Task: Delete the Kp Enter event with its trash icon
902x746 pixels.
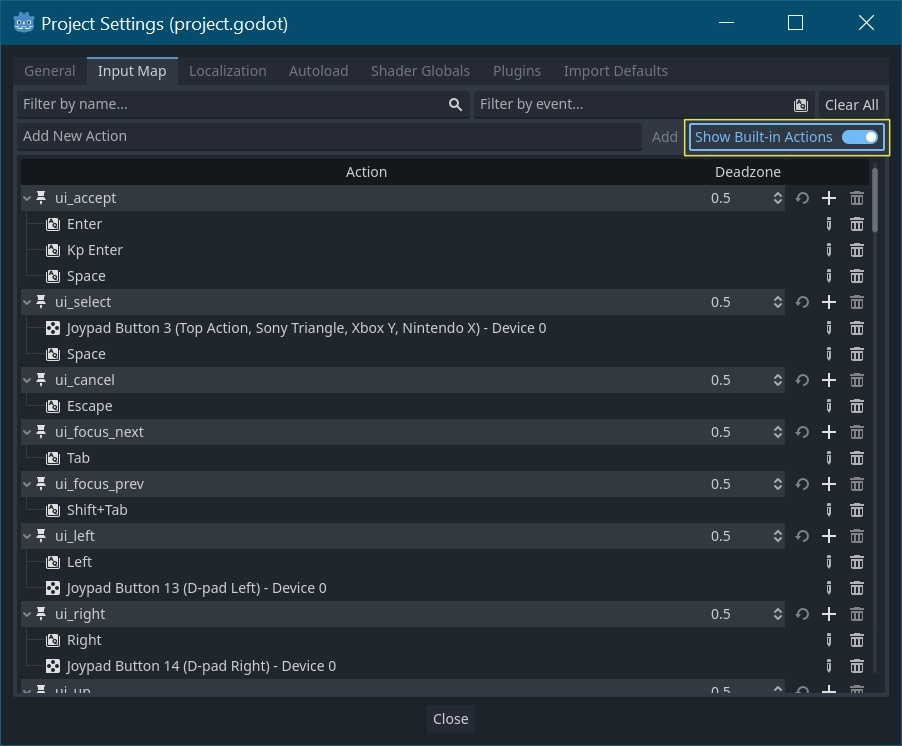Action: click(x=856, y=250)
